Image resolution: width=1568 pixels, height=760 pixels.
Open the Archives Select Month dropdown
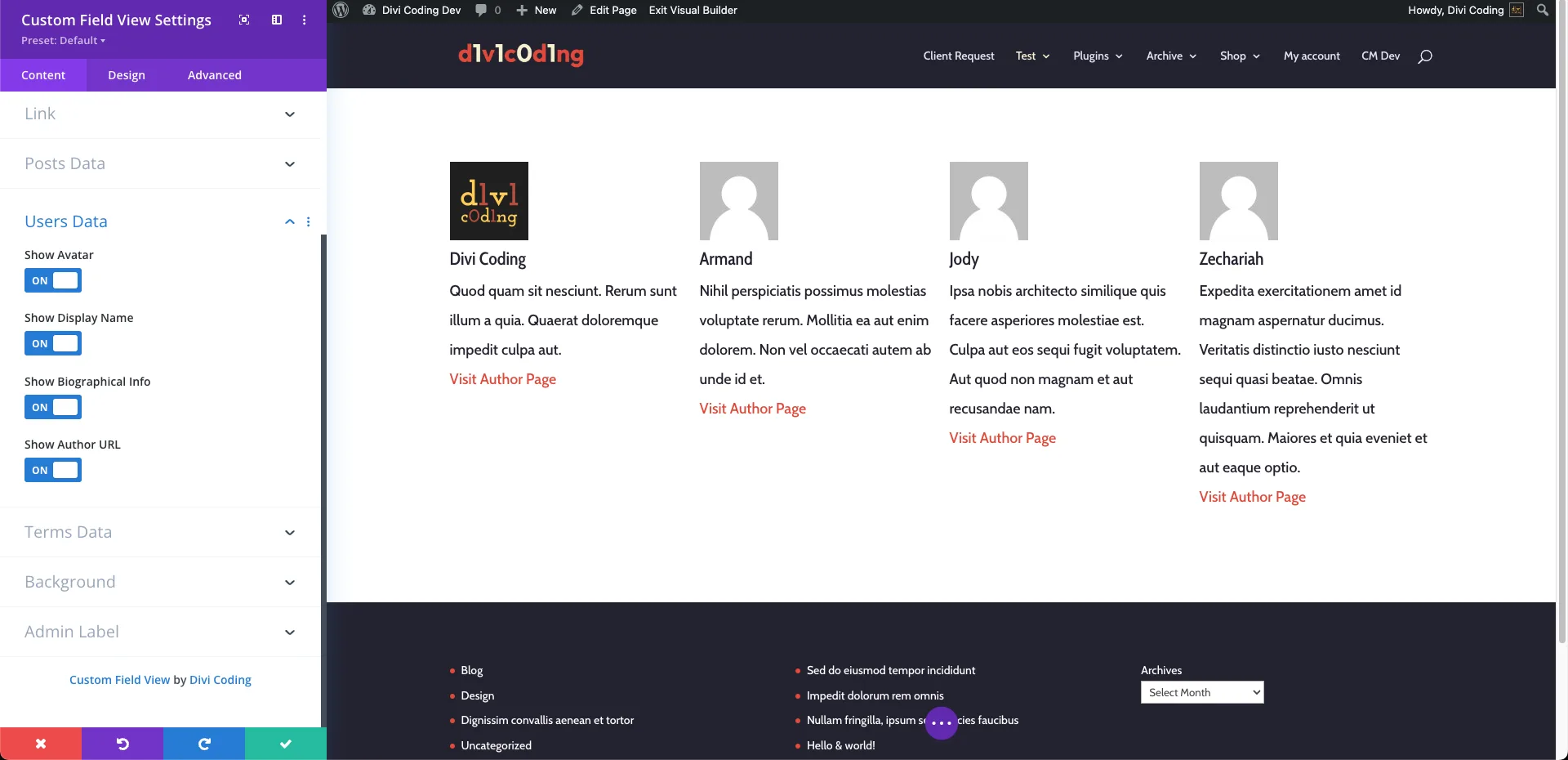tap(1201, 692)
